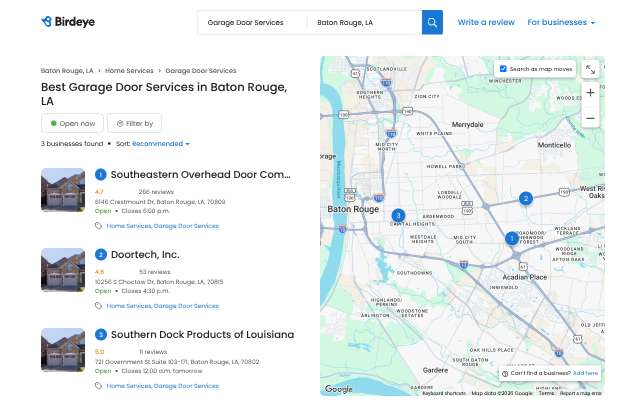Click Terms link on the map footer
The width and height of the screenshot is (640, 400).
[x=547, y=393]
